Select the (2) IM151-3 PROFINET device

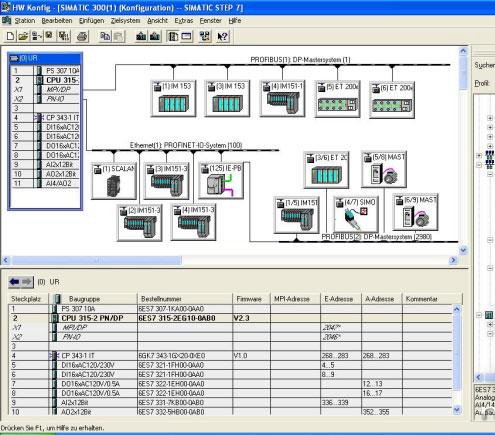(x=140, y=223)
